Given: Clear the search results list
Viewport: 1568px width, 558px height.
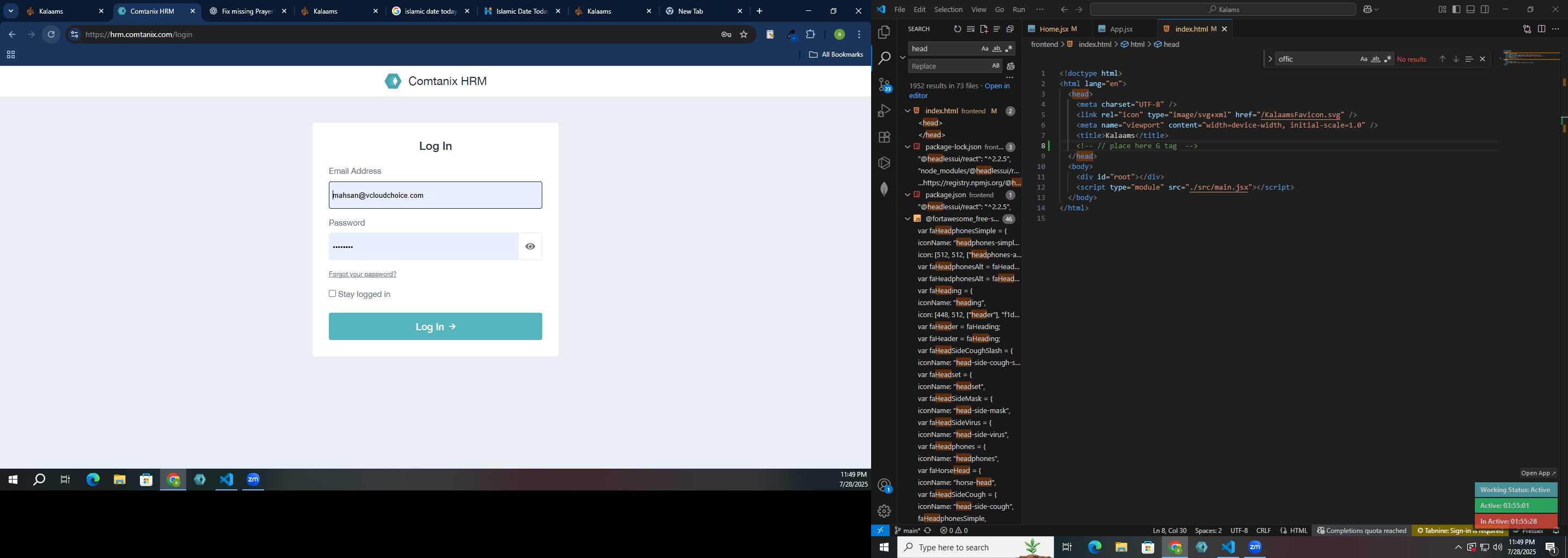Looking at the screenshot, I should (970, 29).
